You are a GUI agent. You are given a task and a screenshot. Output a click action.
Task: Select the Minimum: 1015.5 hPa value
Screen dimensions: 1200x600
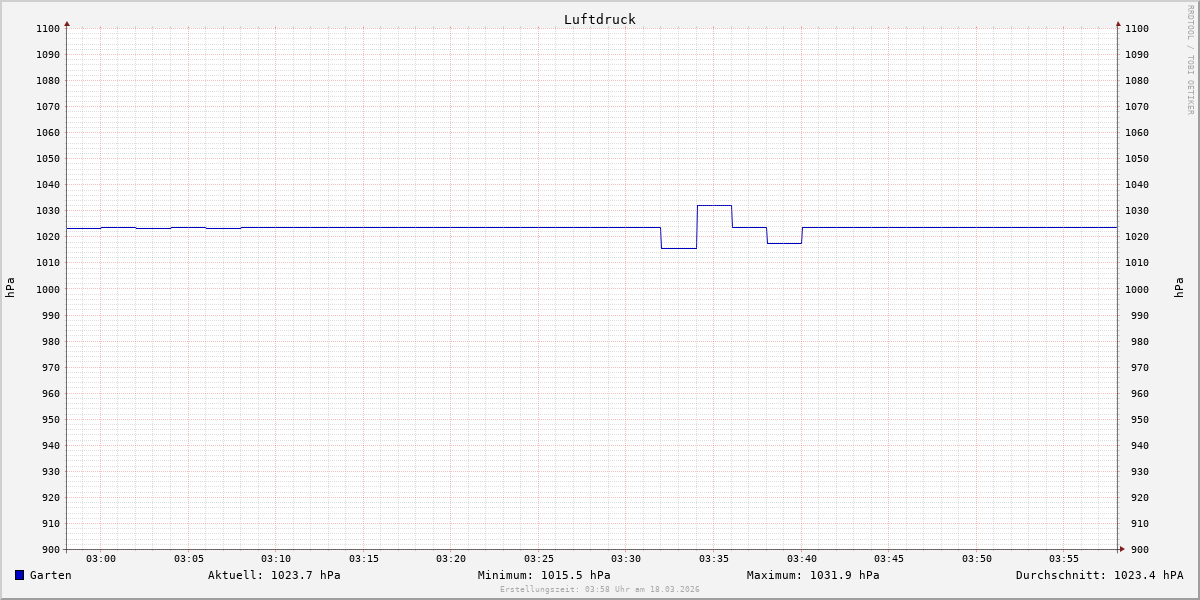[x=544, y=575]
